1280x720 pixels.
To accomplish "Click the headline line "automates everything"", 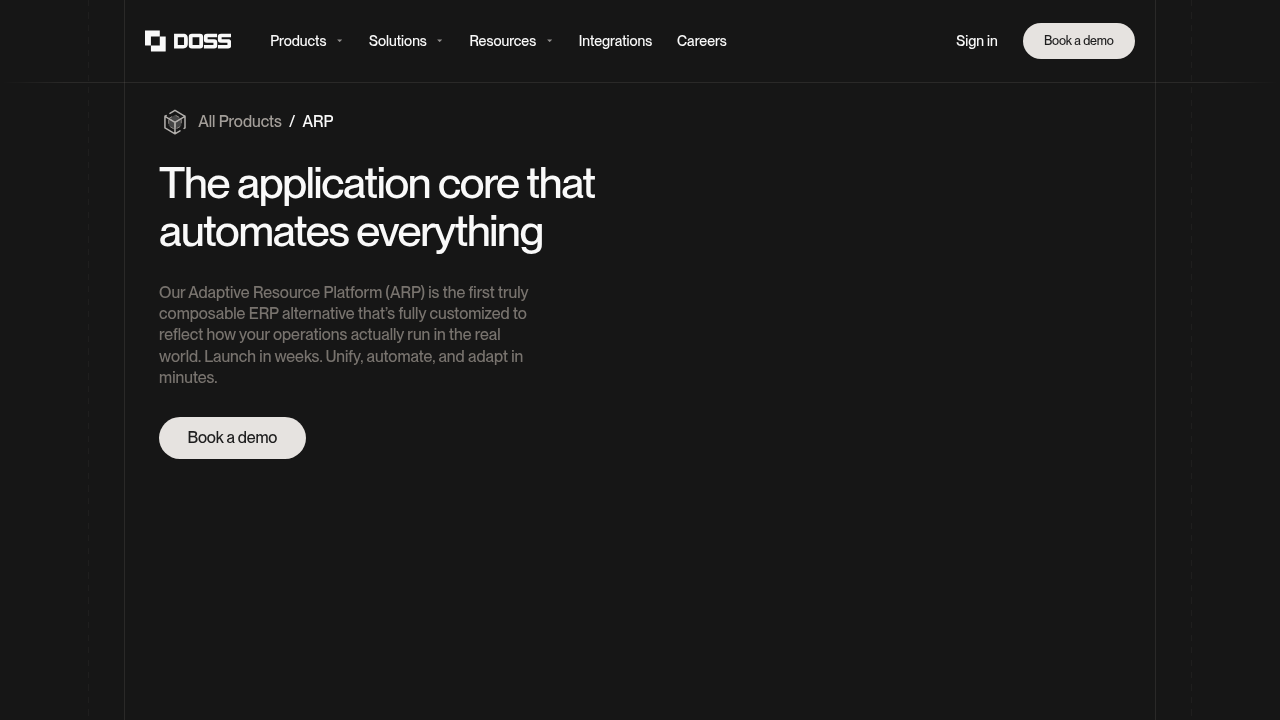I will pos(351,232).
